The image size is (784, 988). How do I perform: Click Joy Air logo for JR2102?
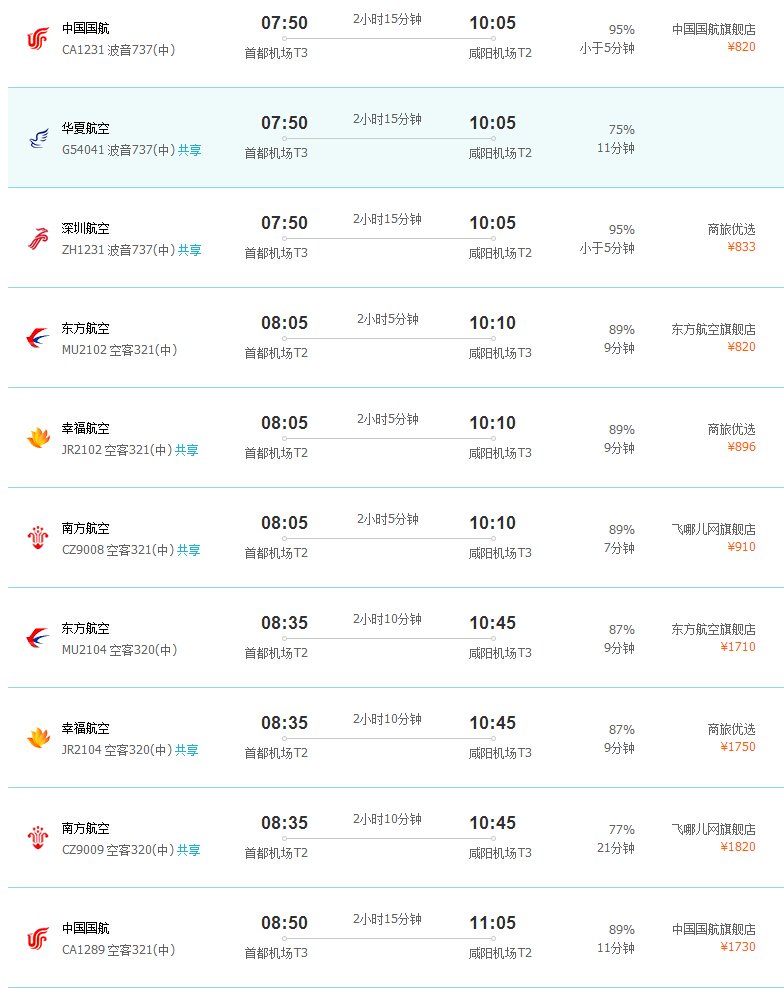pyautogui.click(x=37, y=438)
